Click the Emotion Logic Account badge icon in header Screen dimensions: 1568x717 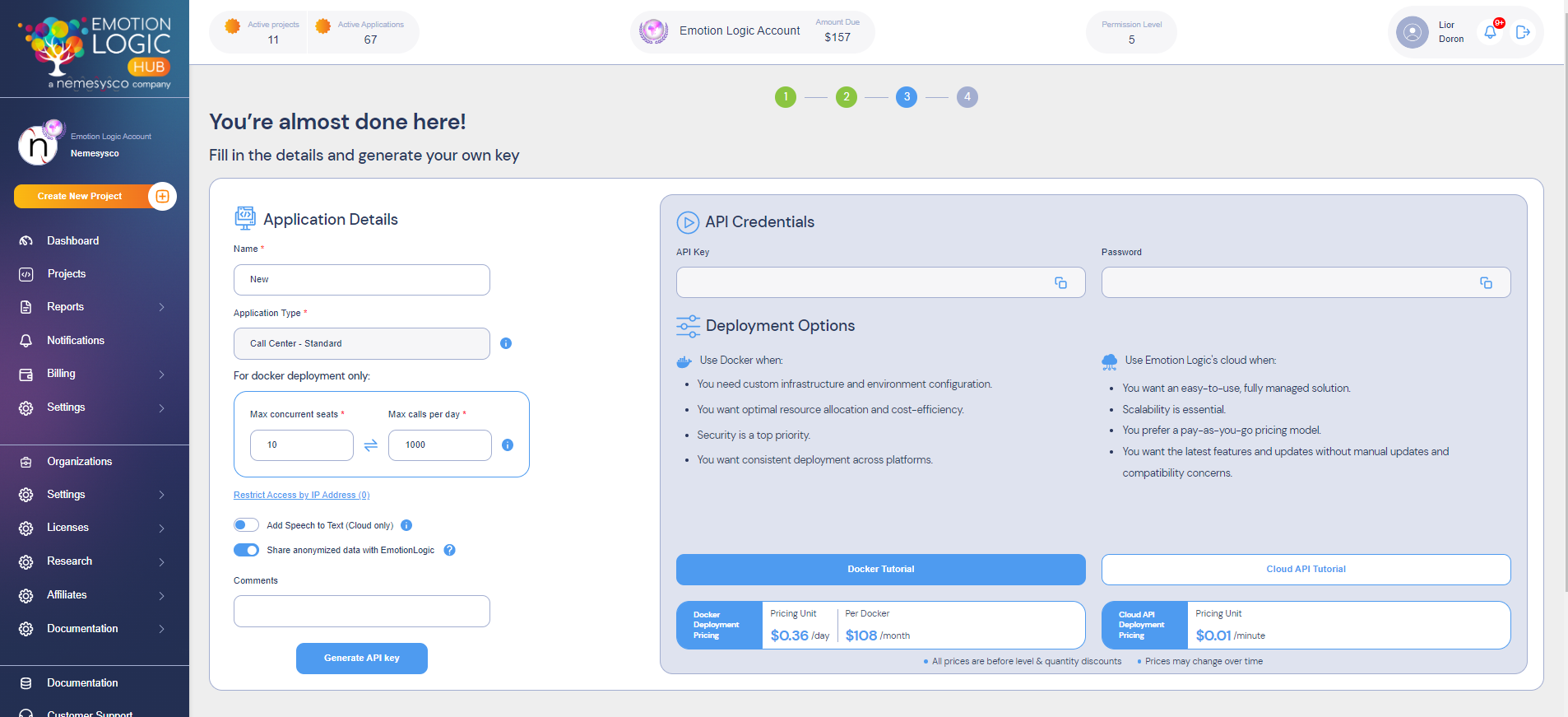[x=654, y=31]
